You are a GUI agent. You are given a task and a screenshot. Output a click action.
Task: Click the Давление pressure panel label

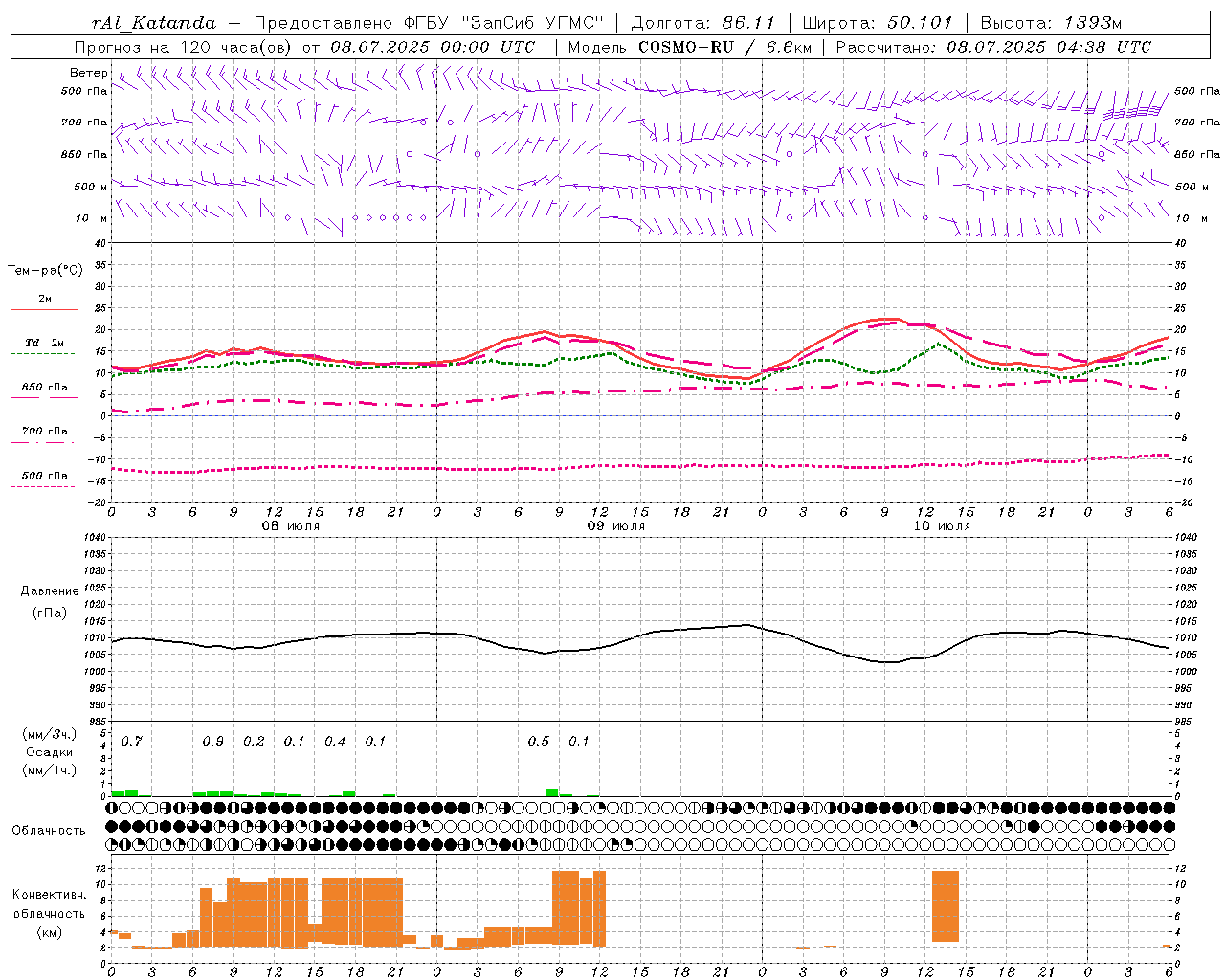50,591
